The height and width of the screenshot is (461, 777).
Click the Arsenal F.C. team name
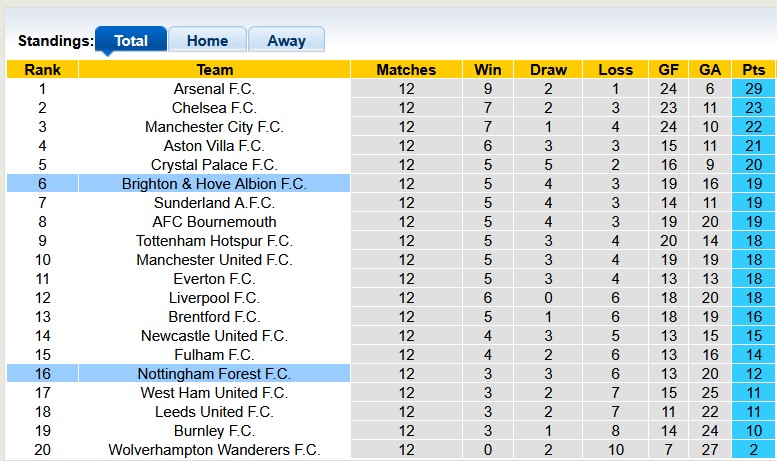[x=214, y=89]
